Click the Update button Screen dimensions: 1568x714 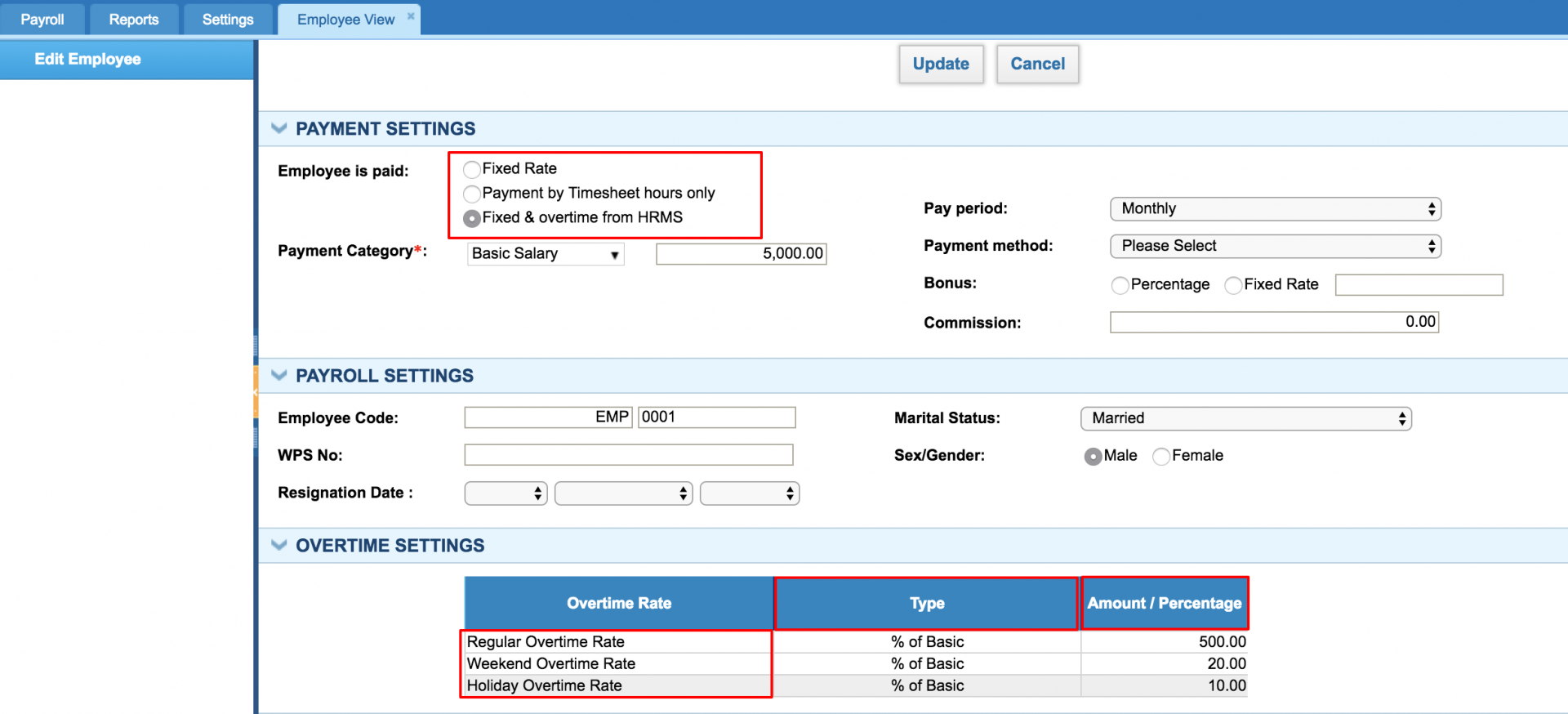pos(941,64)
